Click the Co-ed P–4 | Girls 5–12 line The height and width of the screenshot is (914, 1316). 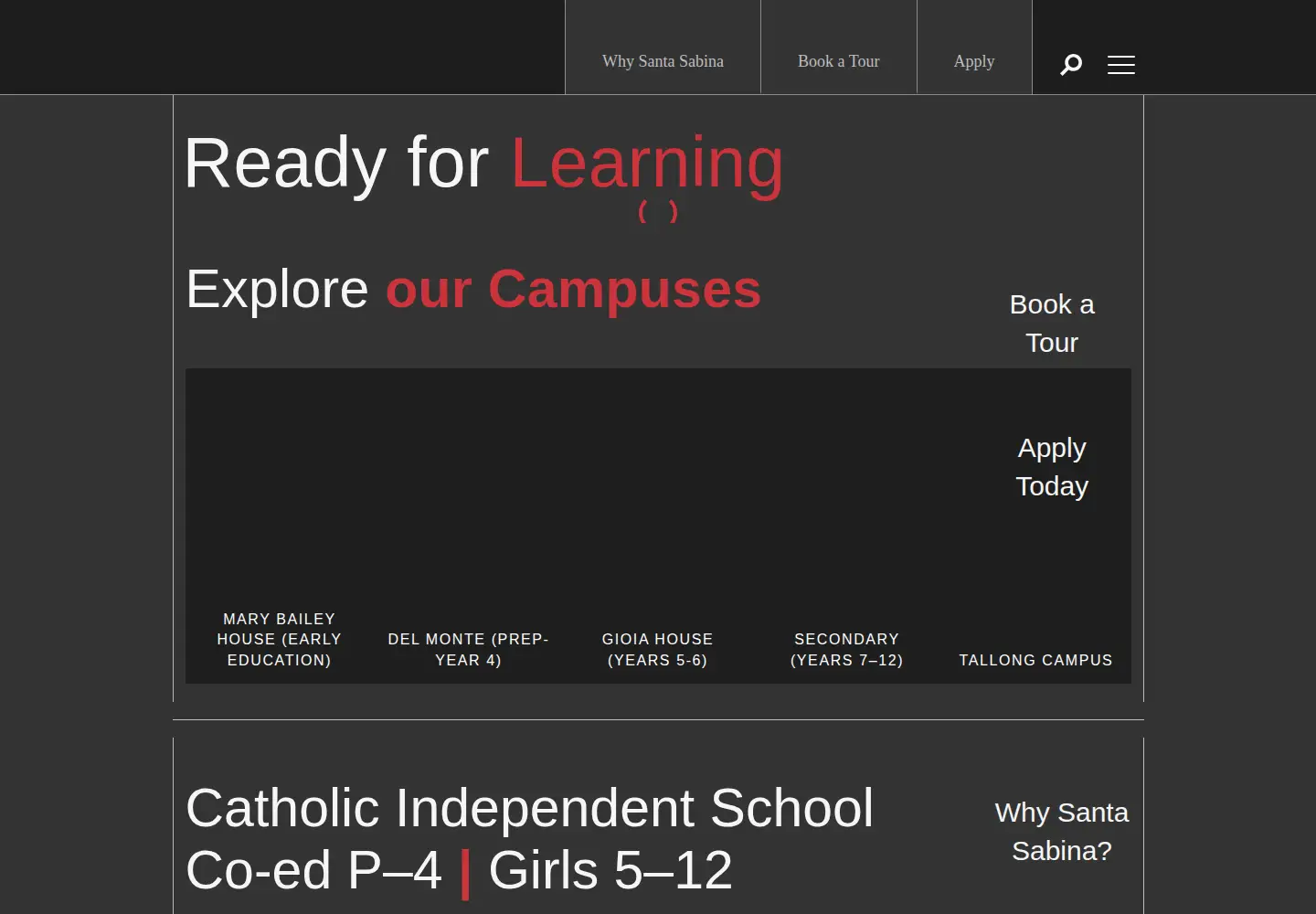click(x=459, y=870)
